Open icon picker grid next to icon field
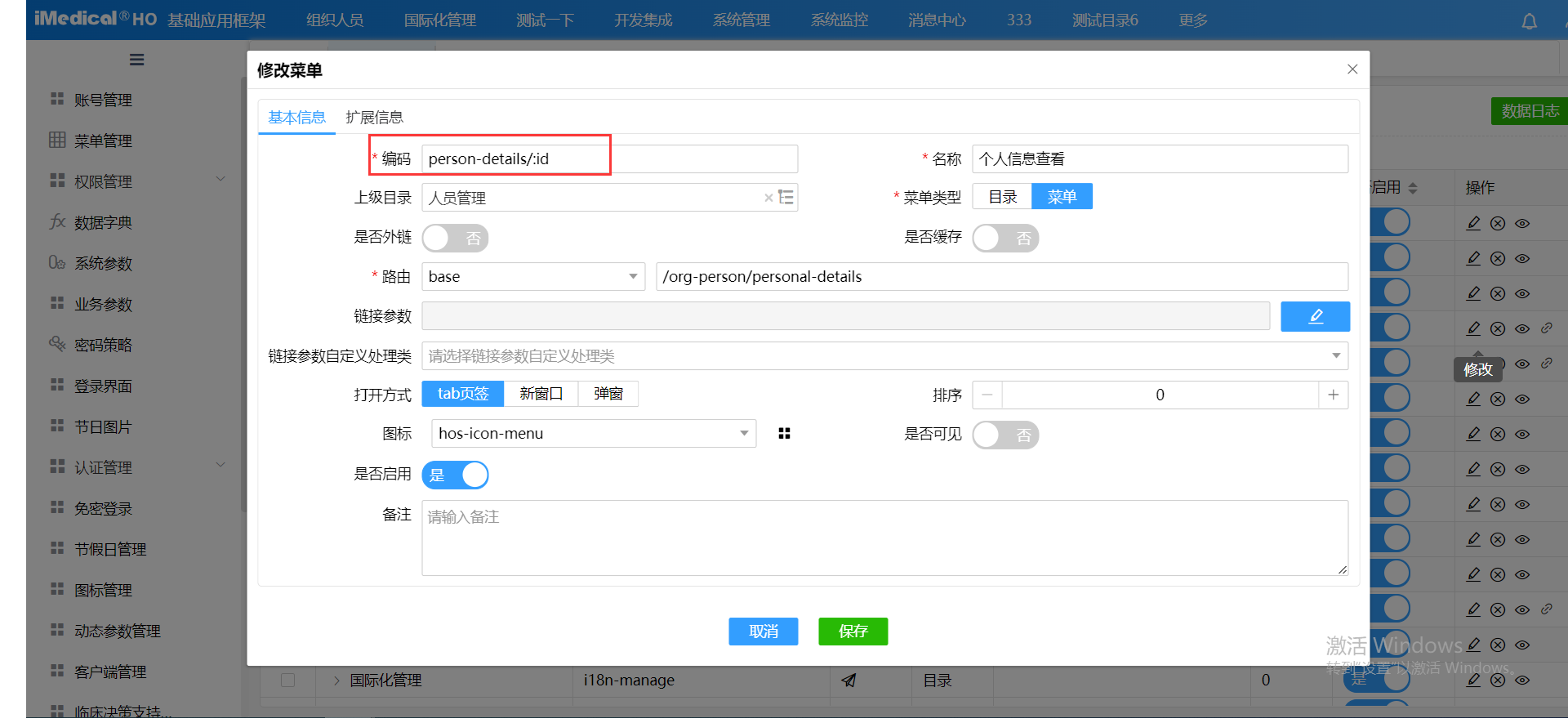This screenshot has height=723, width=1568. 784,434
